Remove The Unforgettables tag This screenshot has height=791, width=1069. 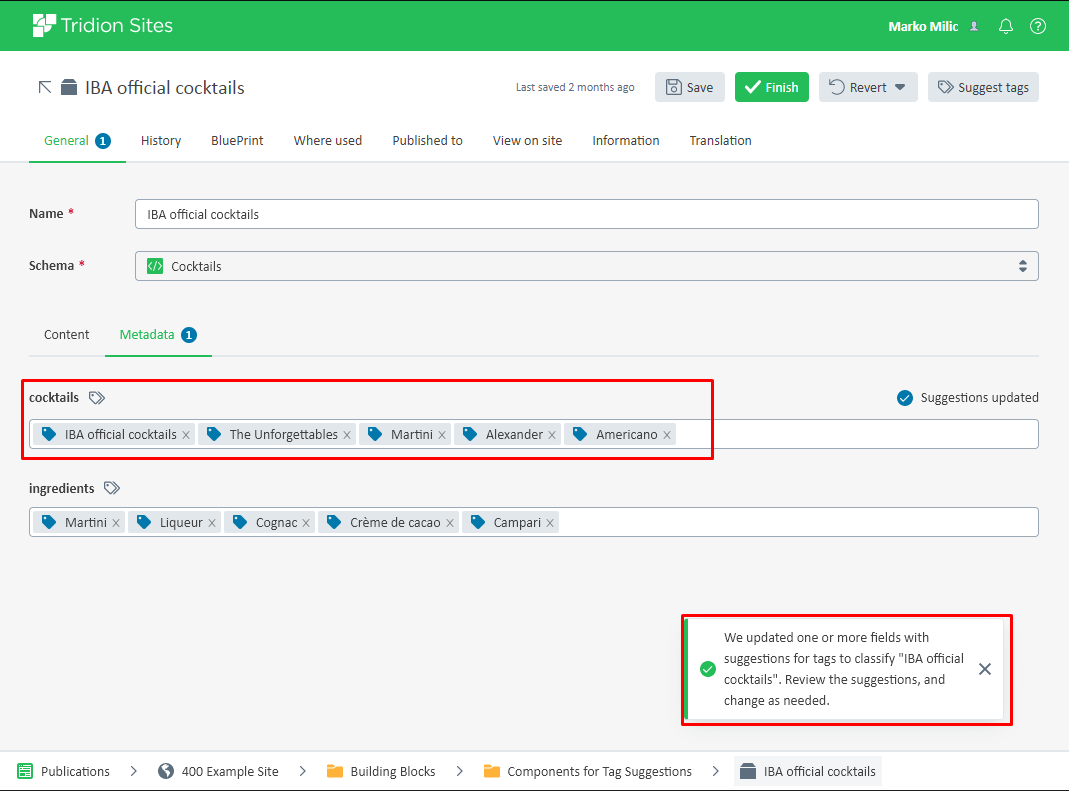(347, 435)
